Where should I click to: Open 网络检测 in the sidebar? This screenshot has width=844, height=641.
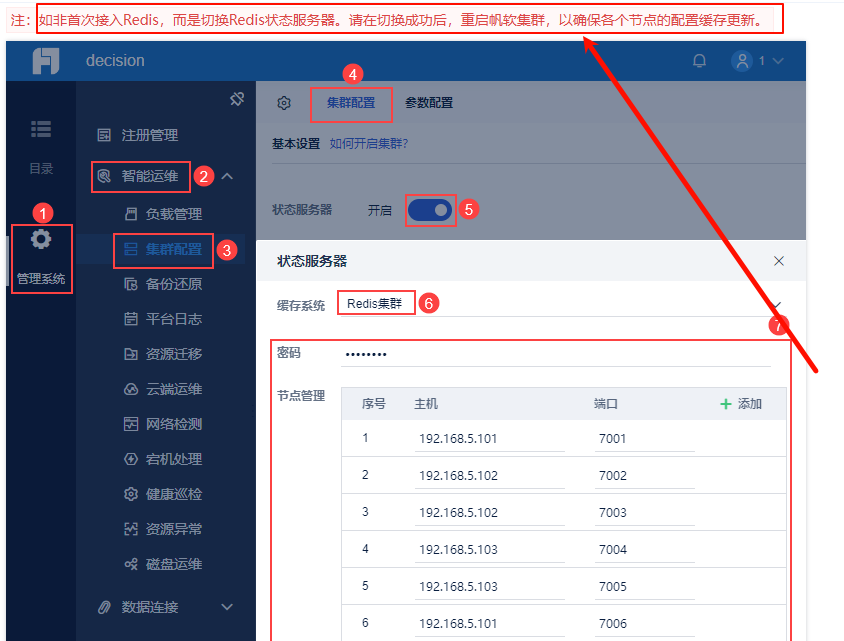[x=174, y=424]
